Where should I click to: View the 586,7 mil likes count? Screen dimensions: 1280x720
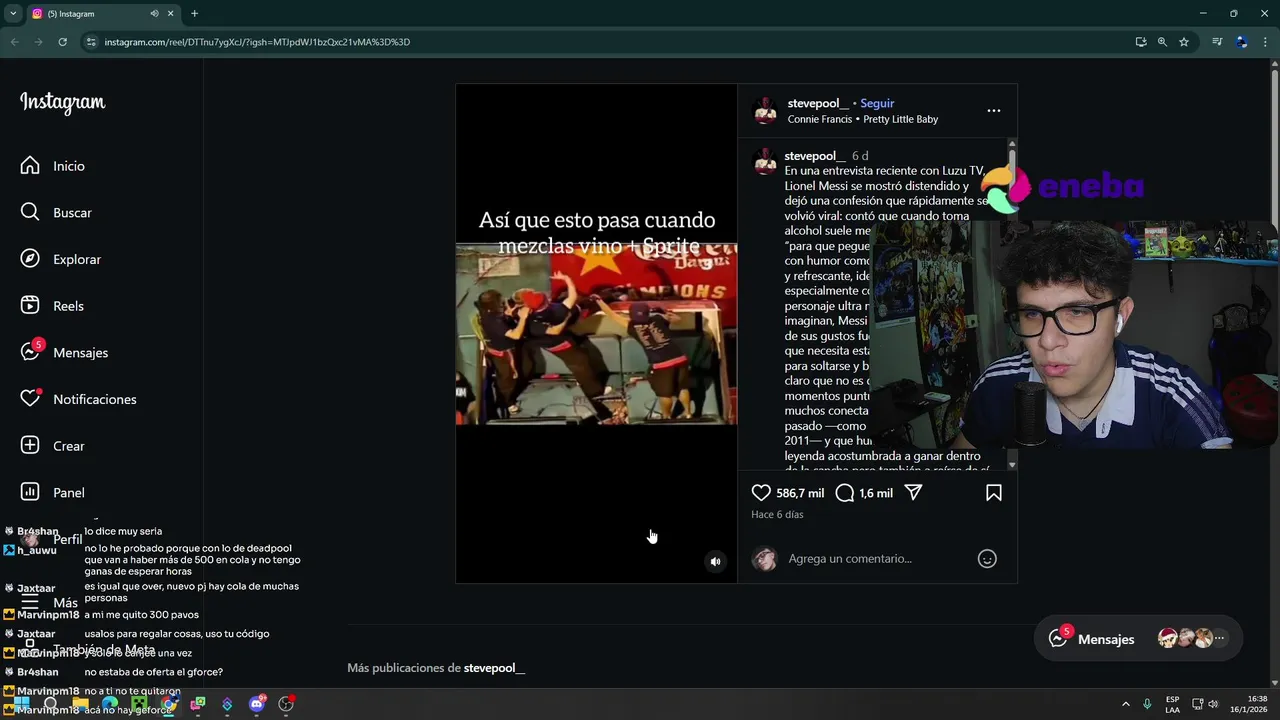point(800,493)
